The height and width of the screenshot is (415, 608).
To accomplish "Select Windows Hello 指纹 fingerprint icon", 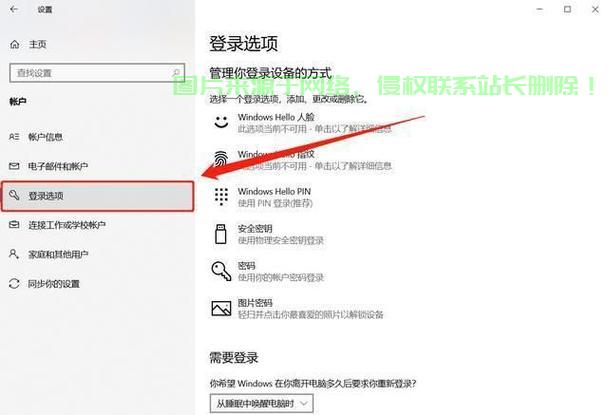I will [221, 159].
